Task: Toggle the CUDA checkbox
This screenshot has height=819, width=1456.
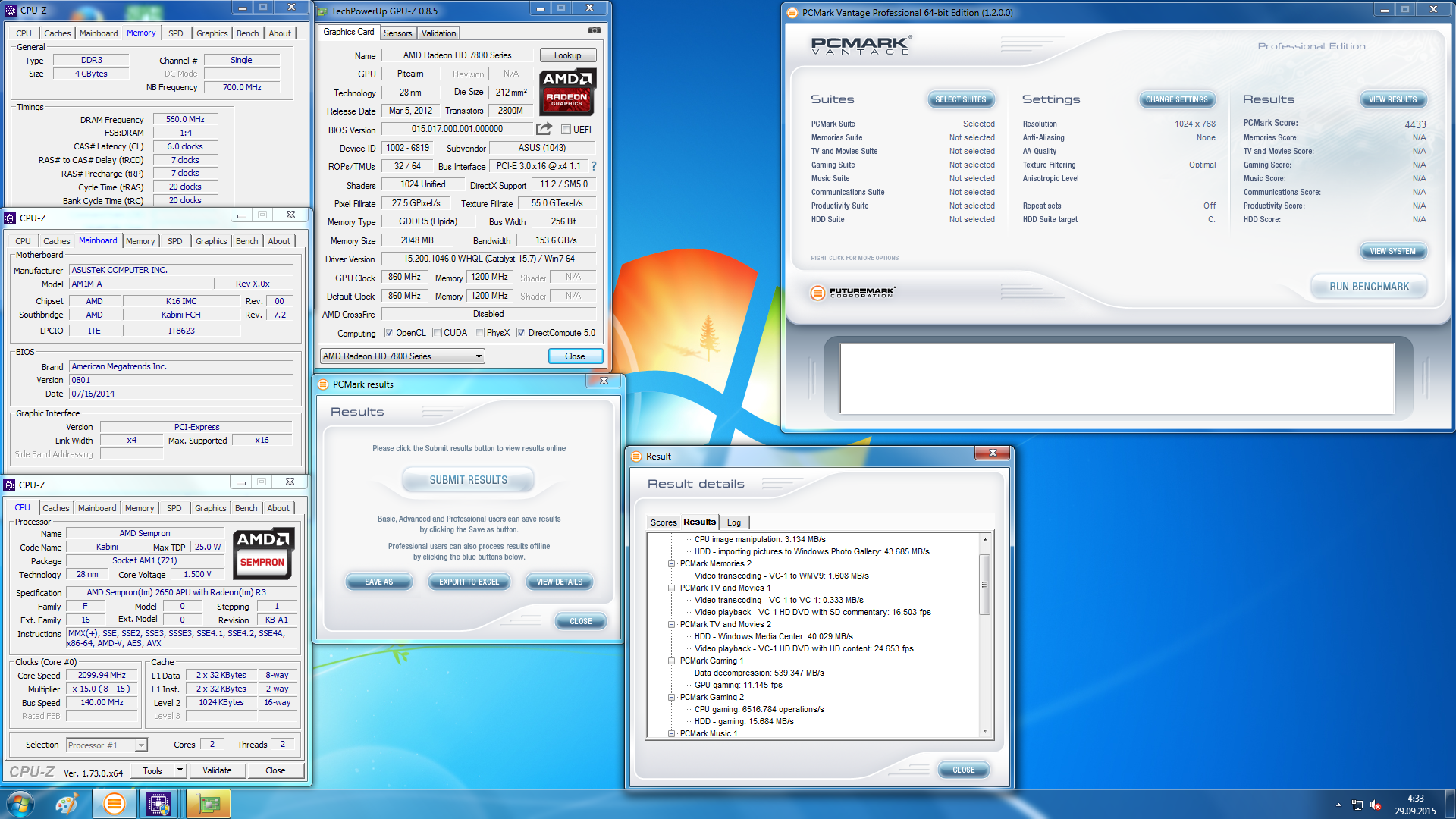Action: pos(437,333)
